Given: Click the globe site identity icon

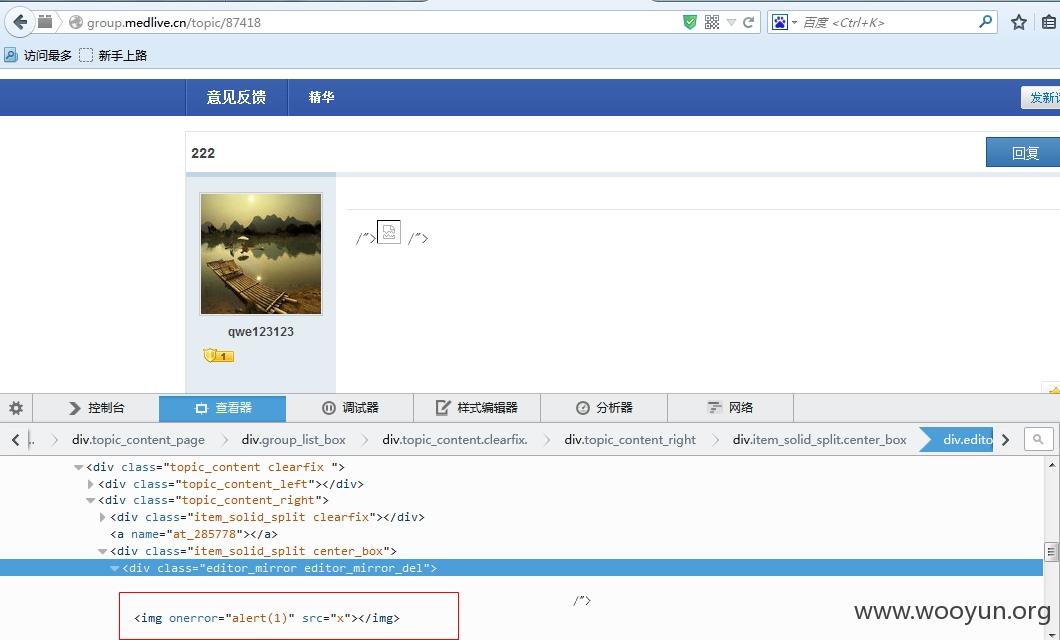Looking at the screenshot, I should [x=76, y=22].
